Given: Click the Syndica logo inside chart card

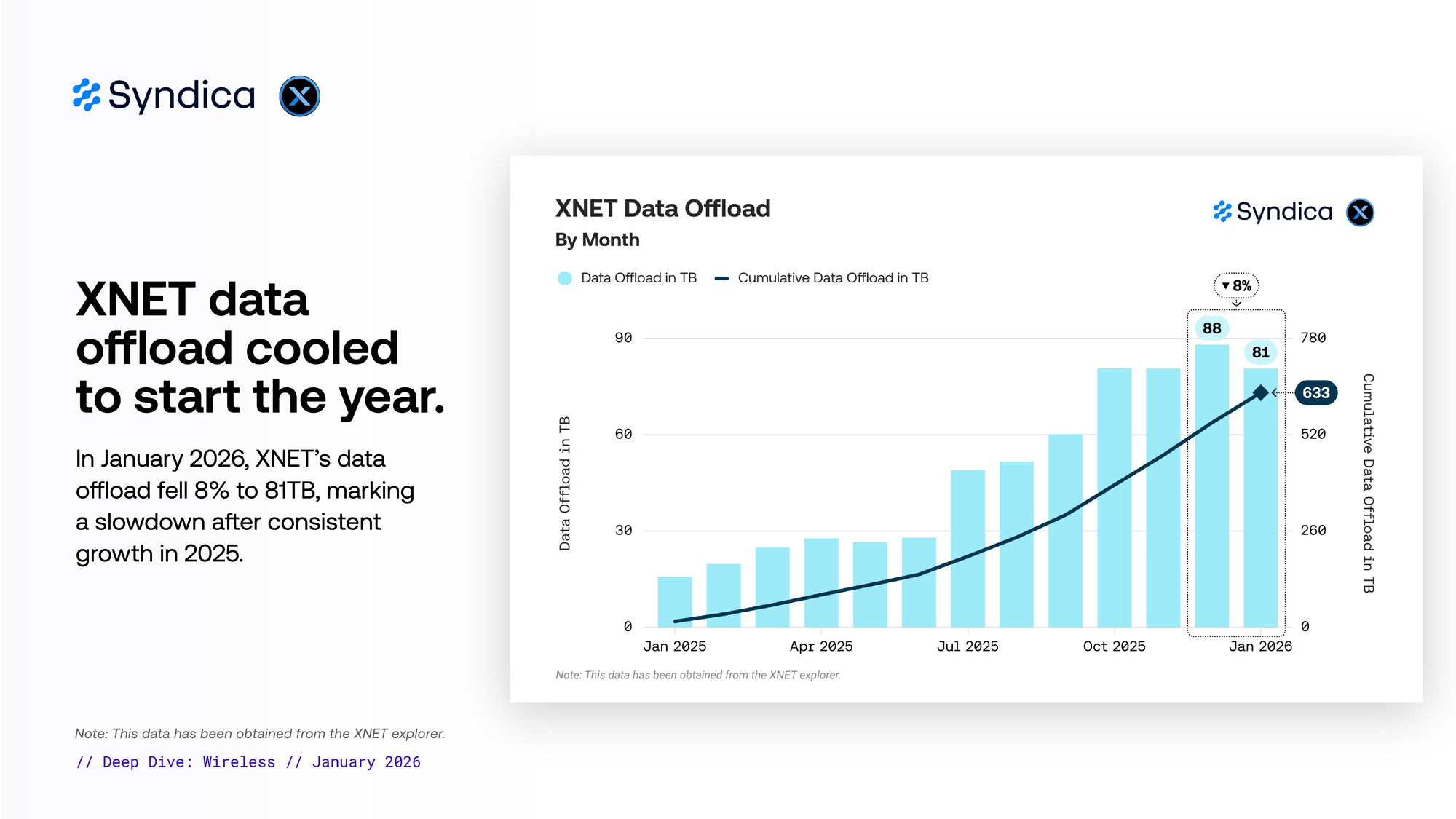Looking at the screenshot, I should (x=1273, y=212).
